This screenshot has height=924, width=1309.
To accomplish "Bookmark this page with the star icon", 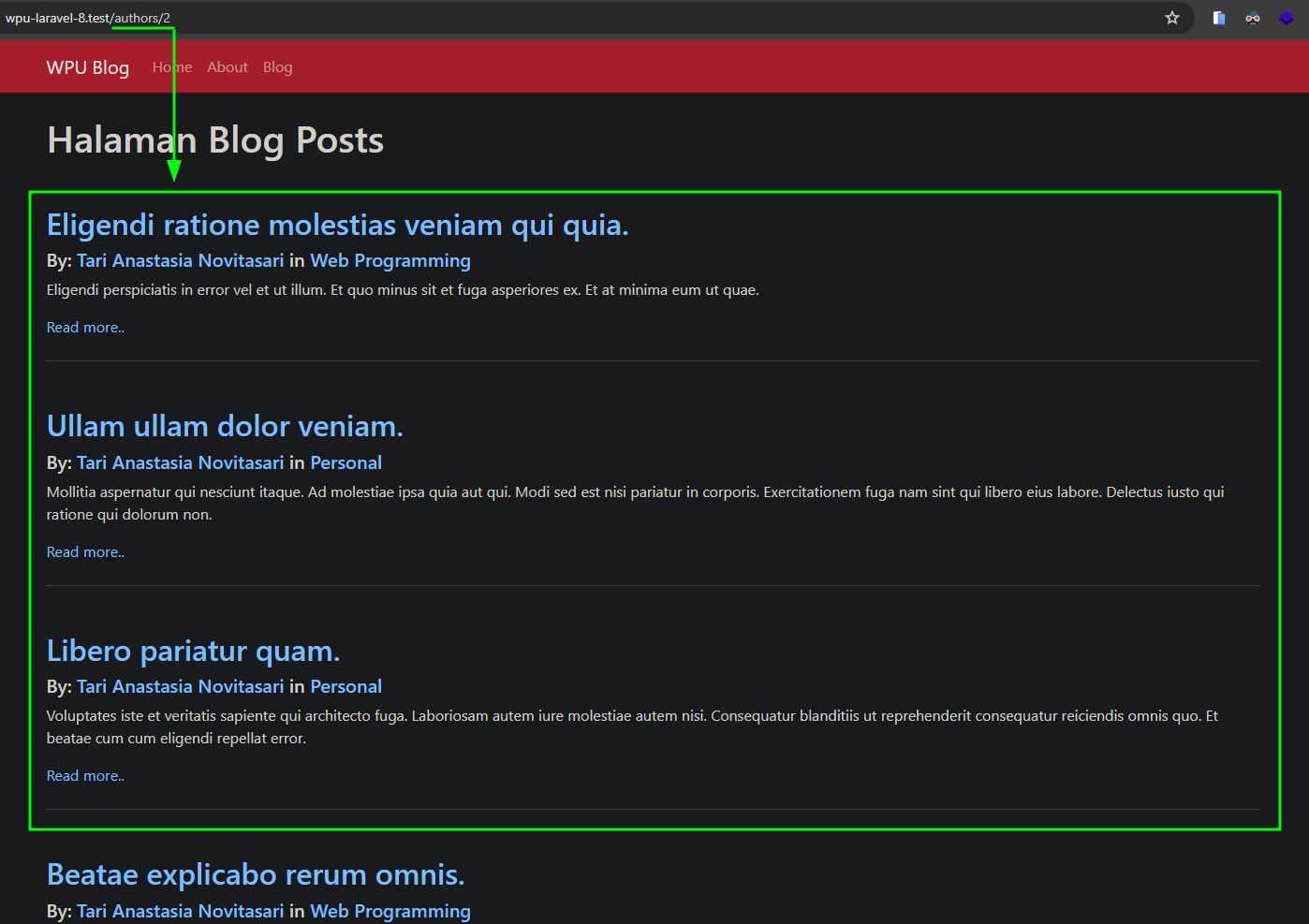I will [1171, 18].
